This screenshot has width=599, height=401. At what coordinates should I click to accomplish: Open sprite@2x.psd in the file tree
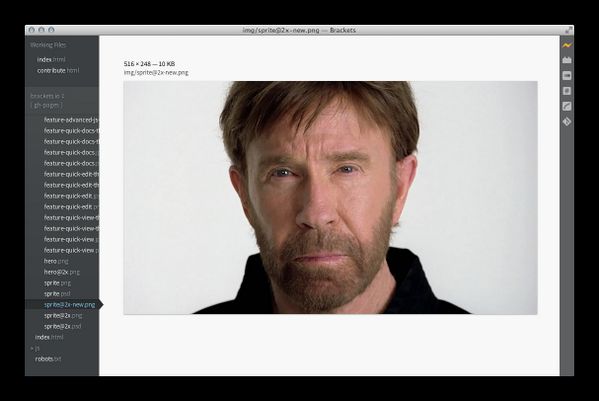coord(62,327)
